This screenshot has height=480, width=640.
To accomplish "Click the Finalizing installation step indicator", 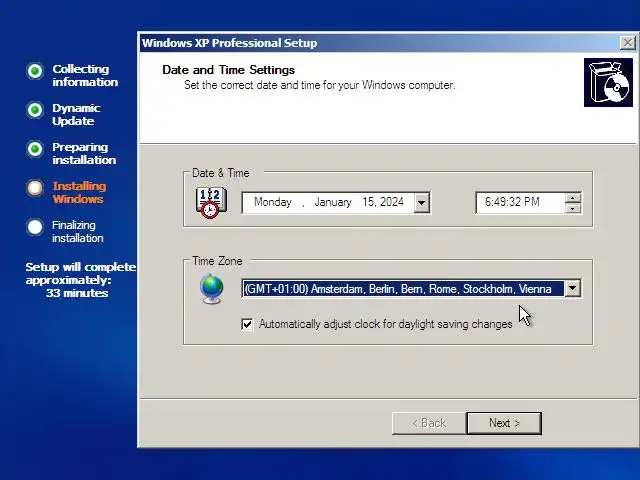I will (x=35, y=227).
